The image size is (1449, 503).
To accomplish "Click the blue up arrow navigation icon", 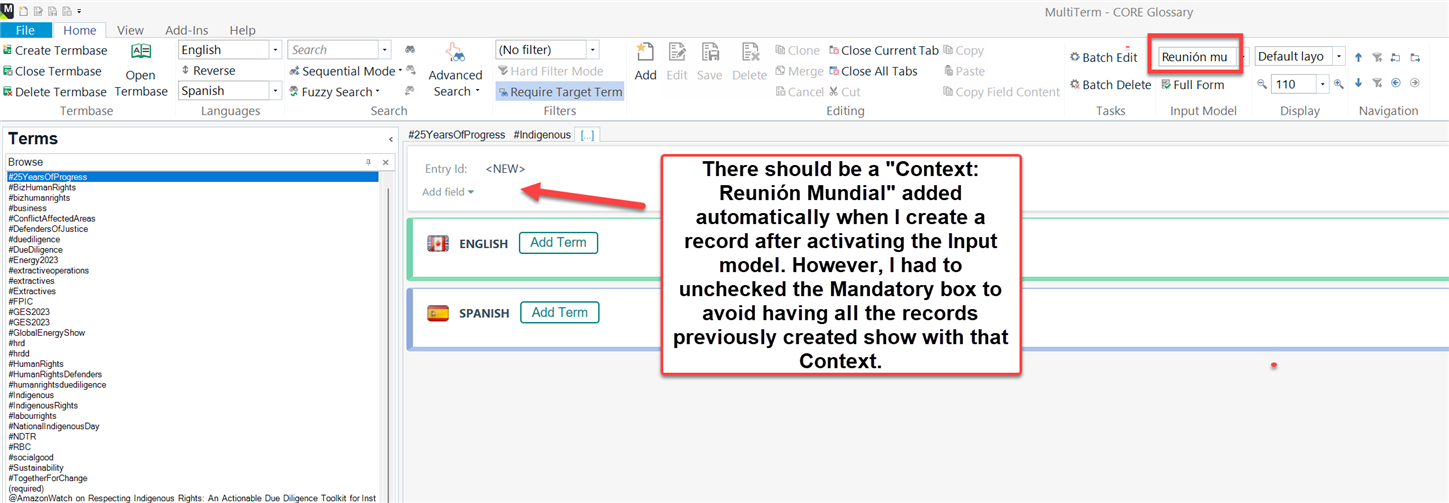I will (x=1358, y=58).
